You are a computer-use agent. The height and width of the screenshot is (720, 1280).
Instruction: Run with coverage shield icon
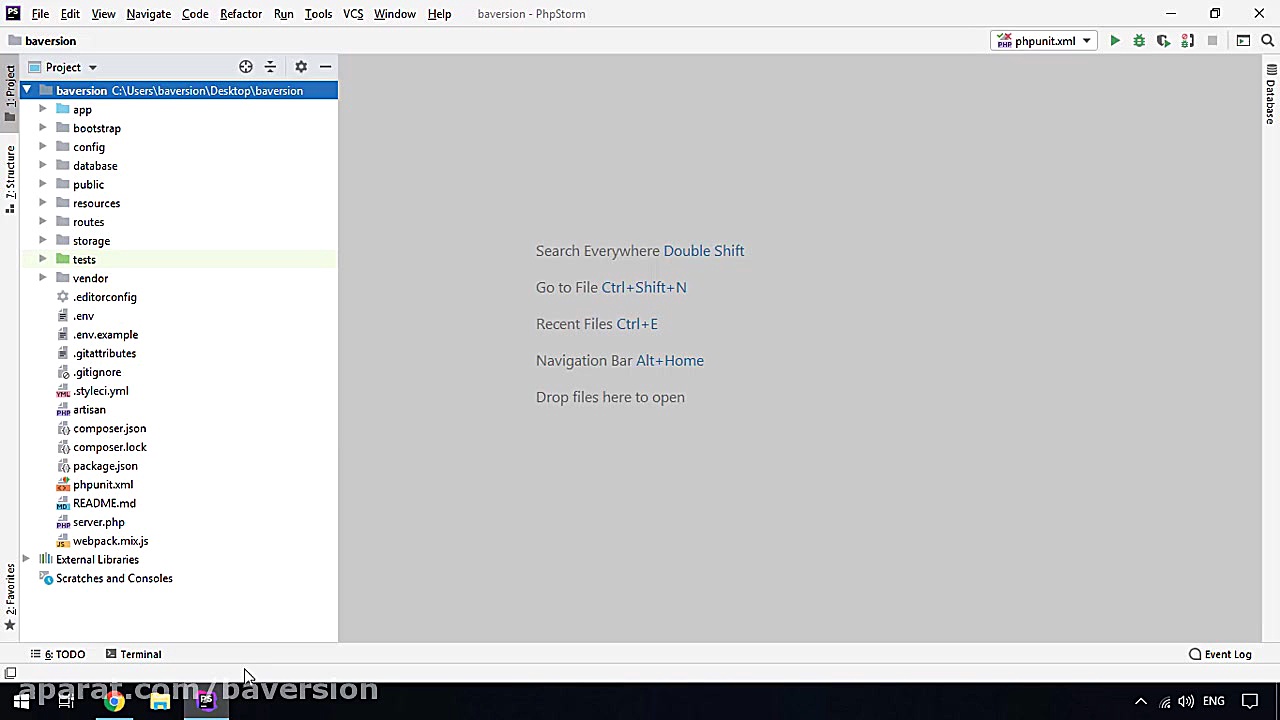(x=1163, y=41)
